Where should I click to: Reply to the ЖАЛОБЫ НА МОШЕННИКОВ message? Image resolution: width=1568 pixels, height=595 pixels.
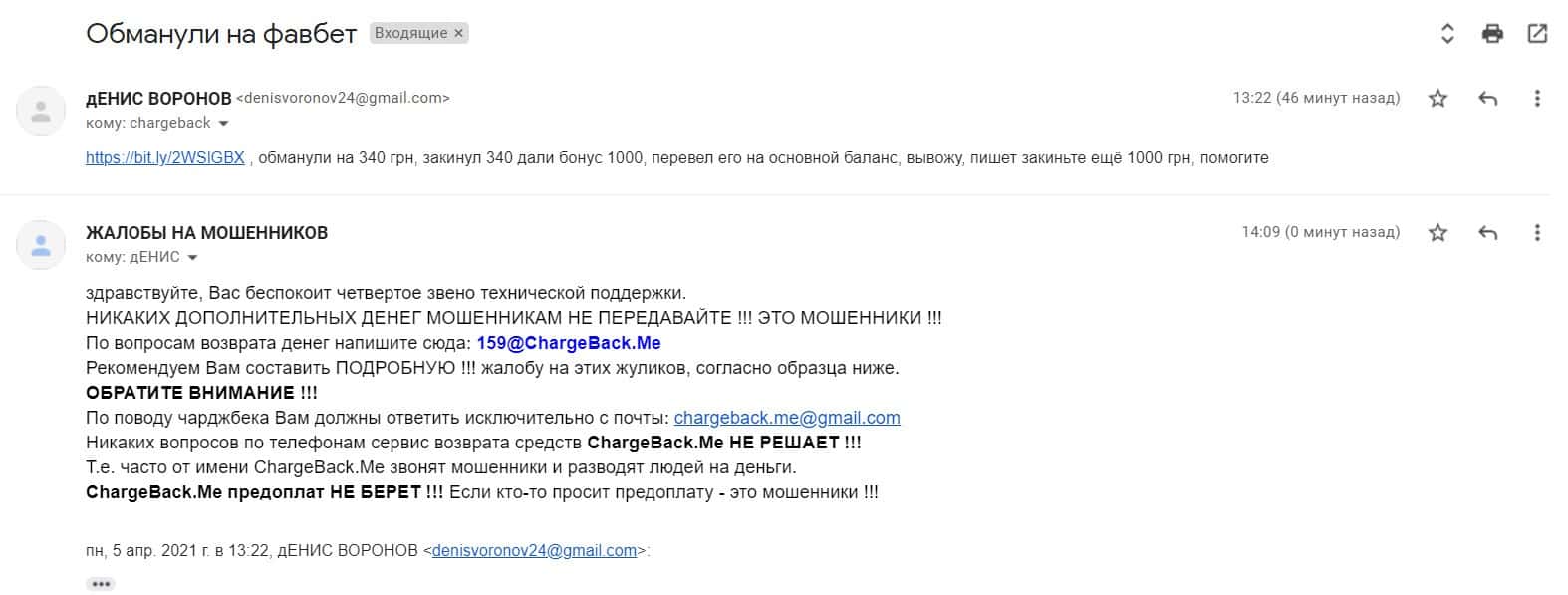(x=1488, y=232)
